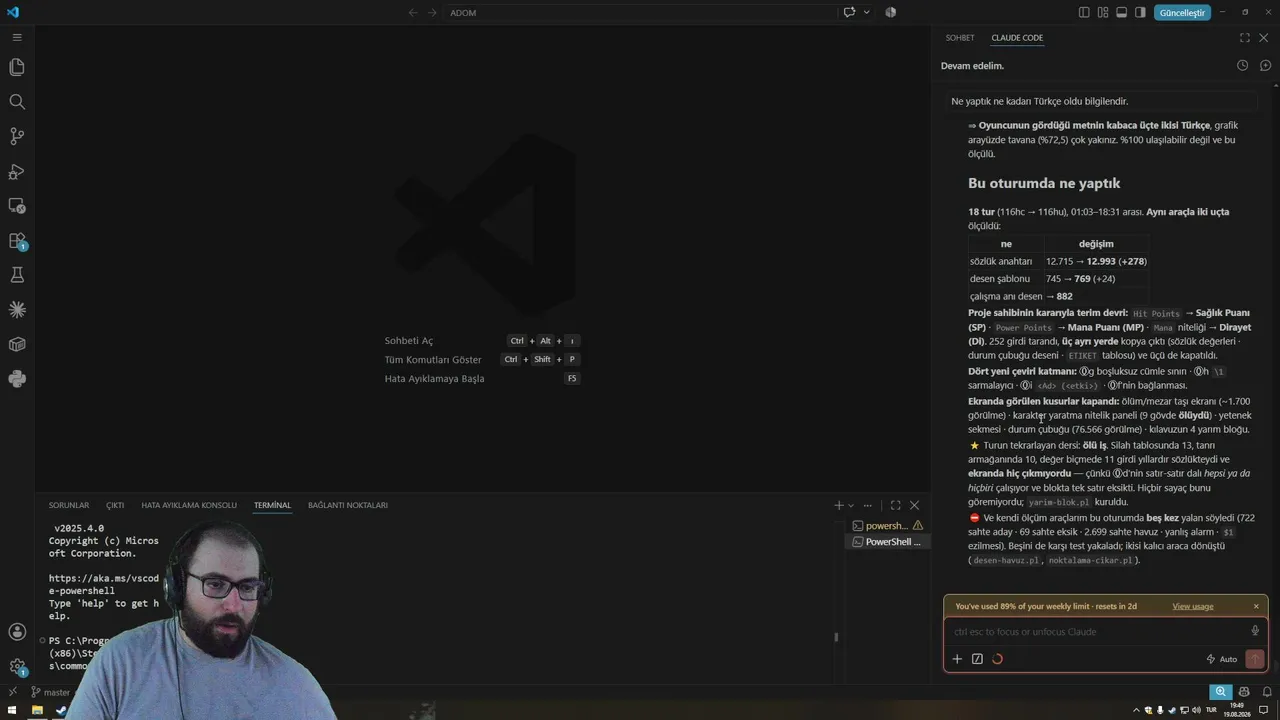1280x720 pixels.
Task: Open the View usage link
Action: (1193, 606)
